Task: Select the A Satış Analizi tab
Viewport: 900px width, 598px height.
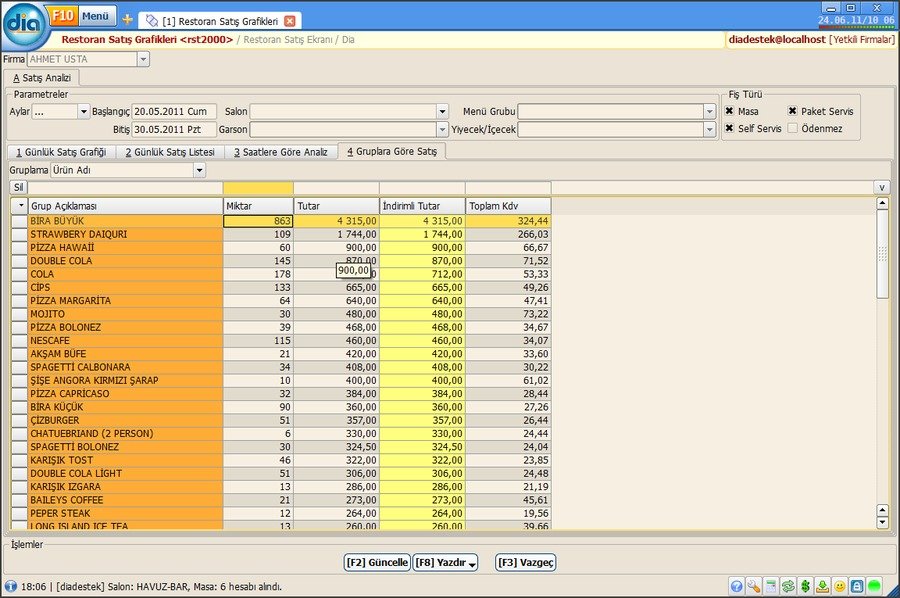Action: coord(42,77)
